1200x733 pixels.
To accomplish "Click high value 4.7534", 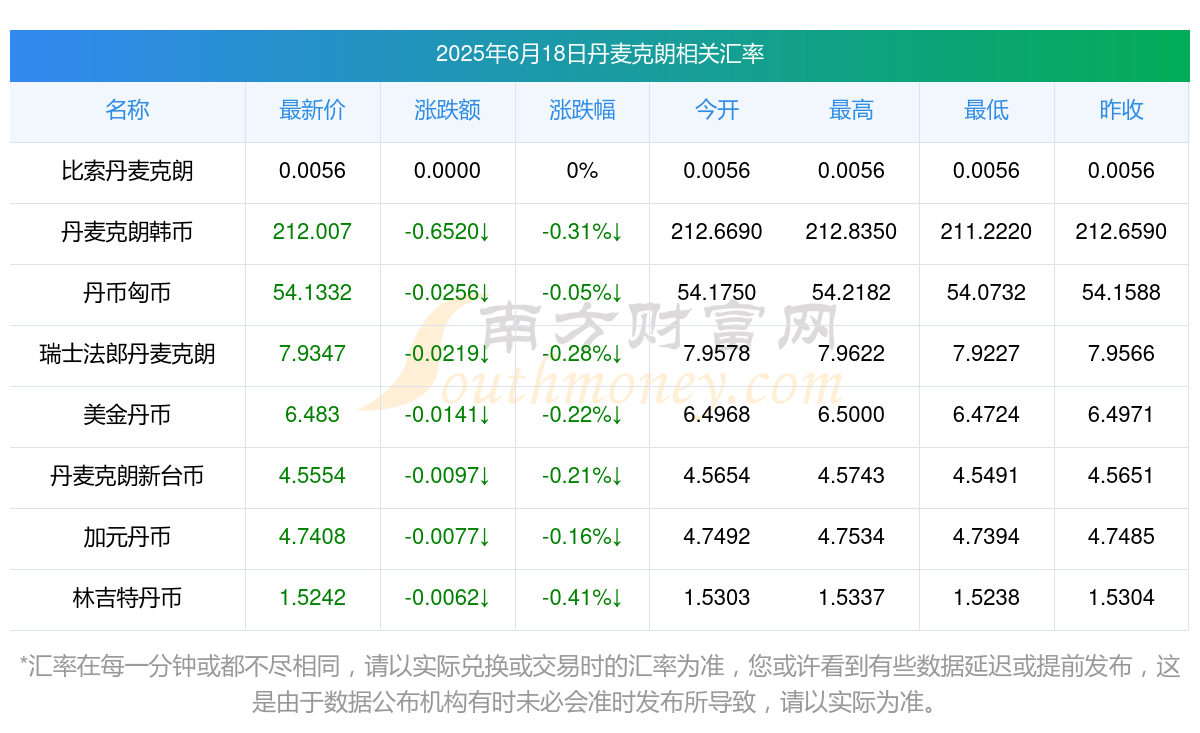I will coord(851,537).
